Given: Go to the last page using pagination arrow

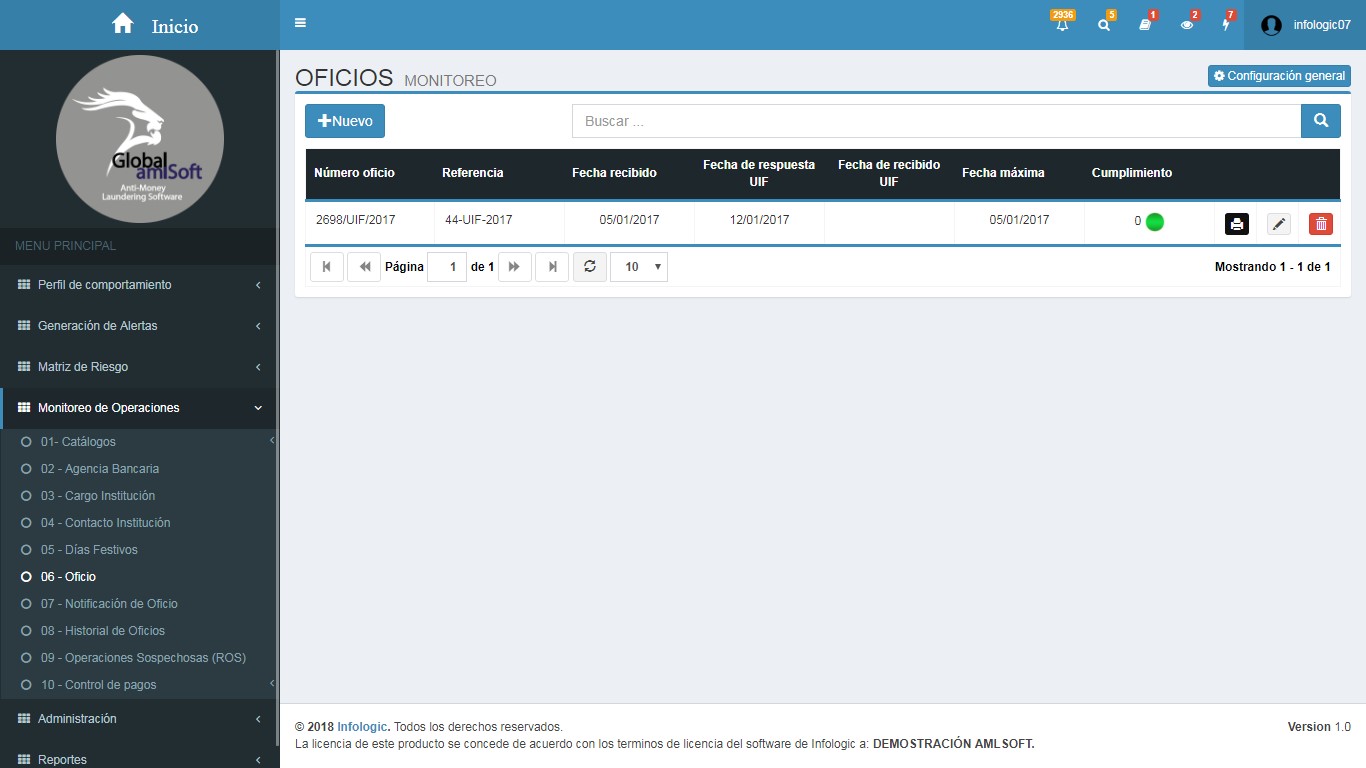Looking at the screenshot, I should click(x=552, y=267).
